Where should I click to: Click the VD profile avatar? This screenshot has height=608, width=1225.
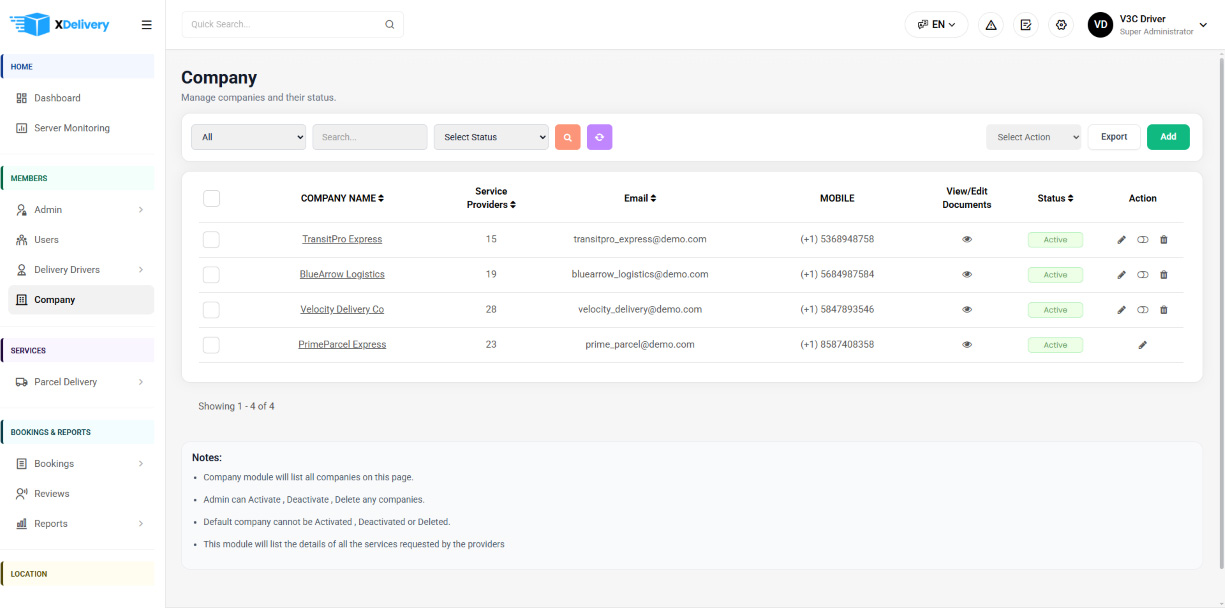pyautogui.click(x=1100, y=25)
